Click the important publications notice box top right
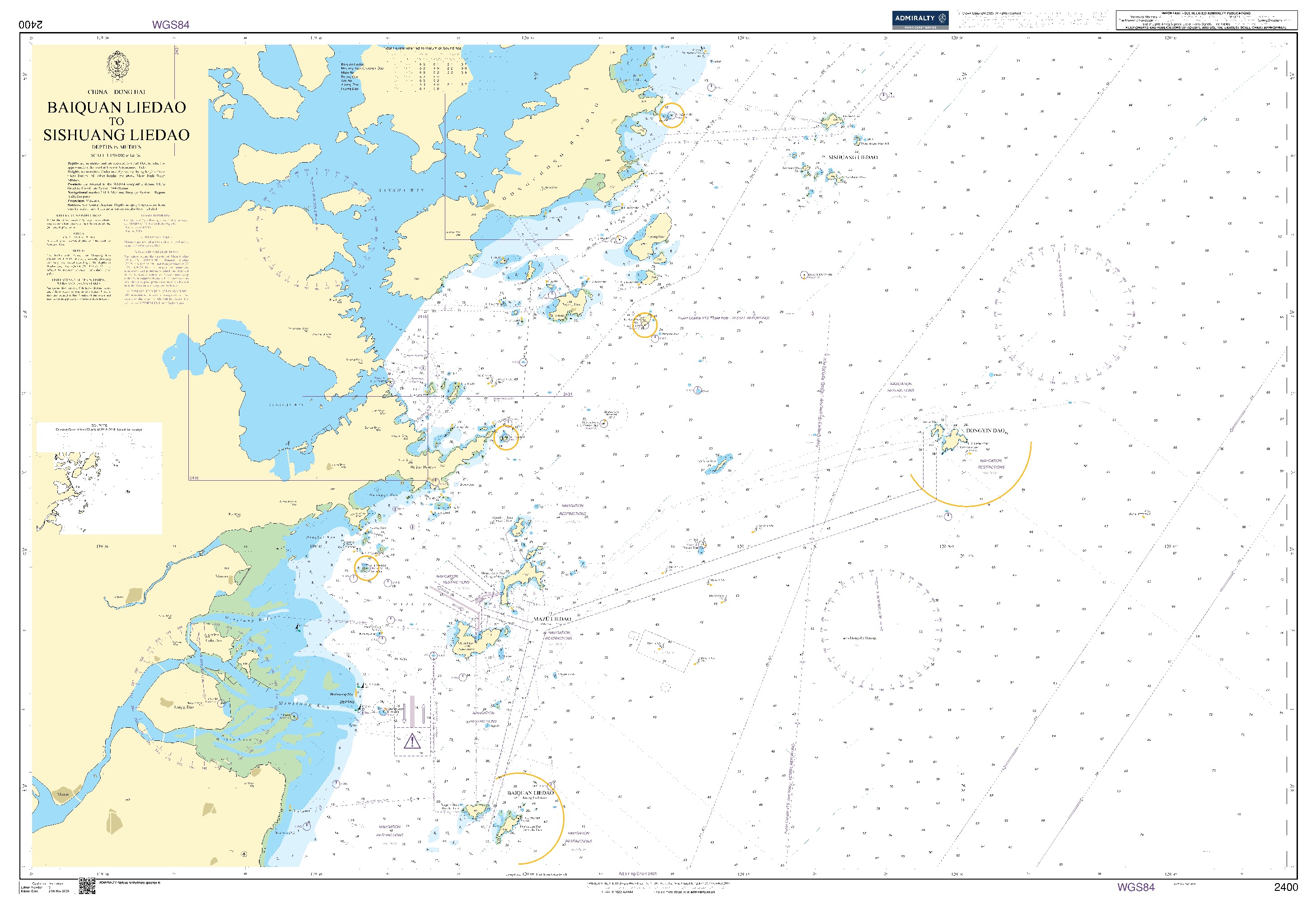Image resolution: width=1316 pixels, height=899 pixels. click(x=1206, y=20)
